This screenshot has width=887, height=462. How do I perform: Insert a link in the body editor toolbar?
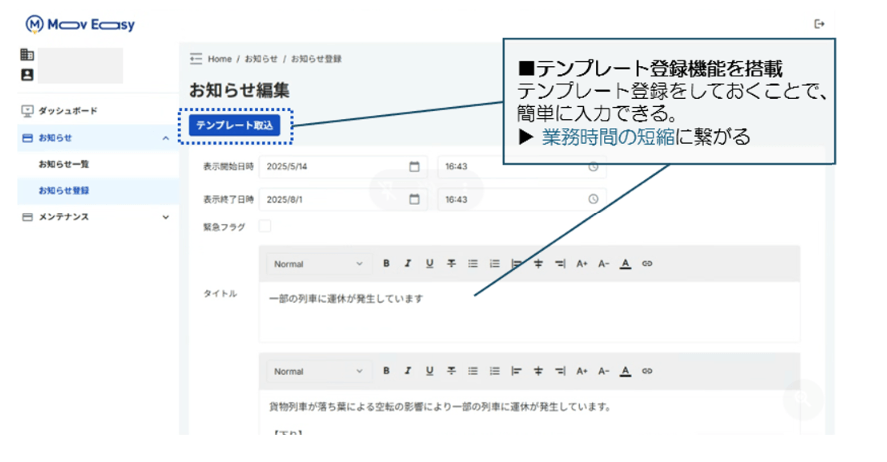(x=647, y=371)
